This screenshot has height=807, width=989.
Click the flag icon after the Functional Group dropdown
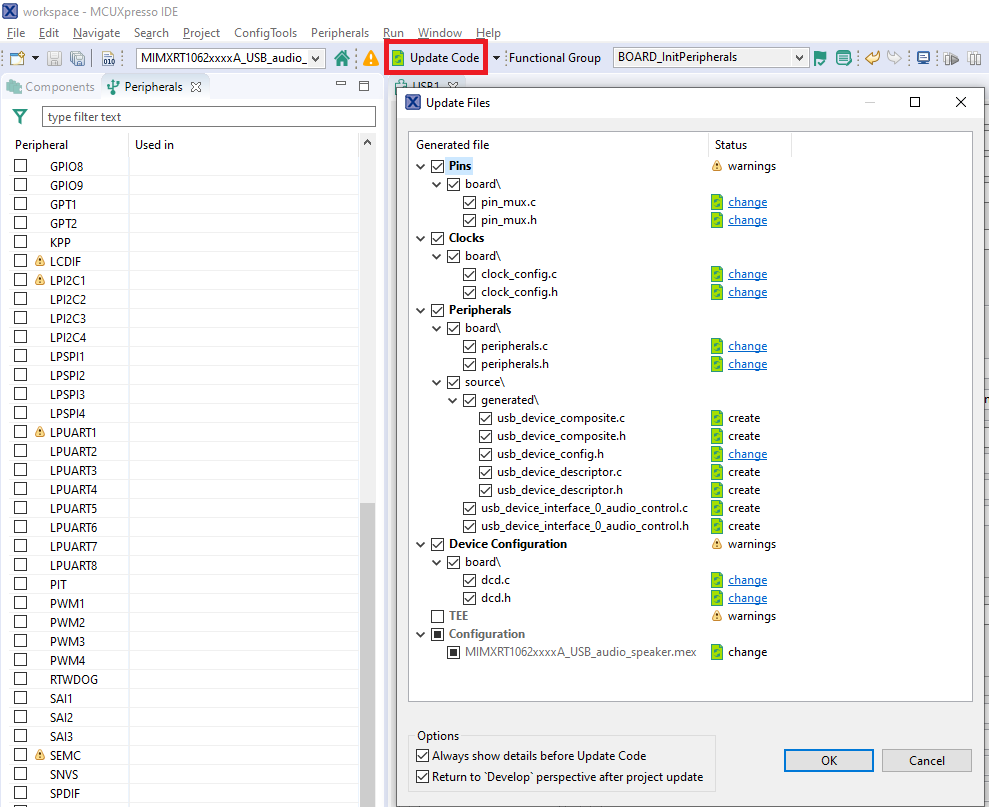pyautogui.click(x=819, y=59)
